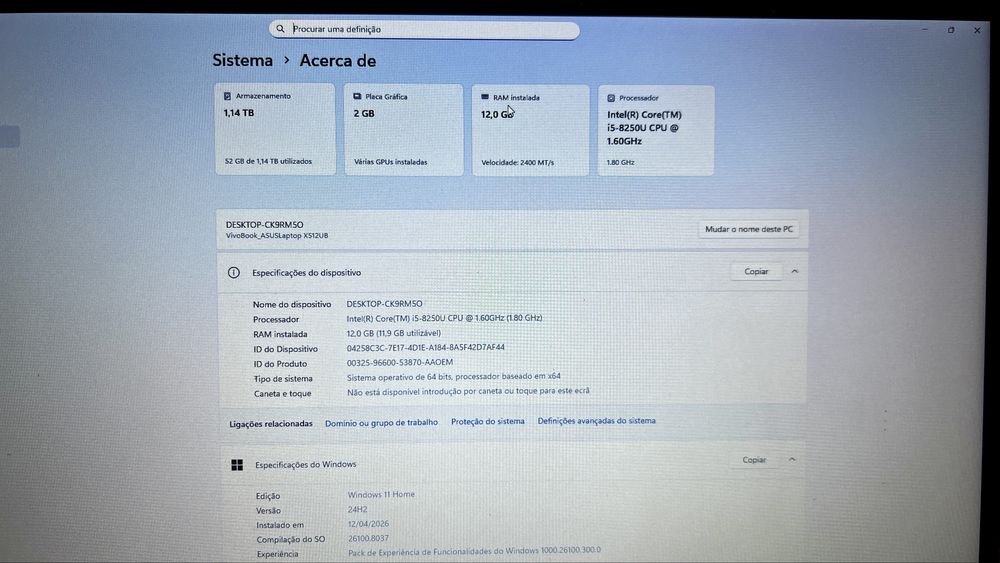Go back to Sistema breadcrumb
Viewport: 1000px width, 563px height.
242,60
